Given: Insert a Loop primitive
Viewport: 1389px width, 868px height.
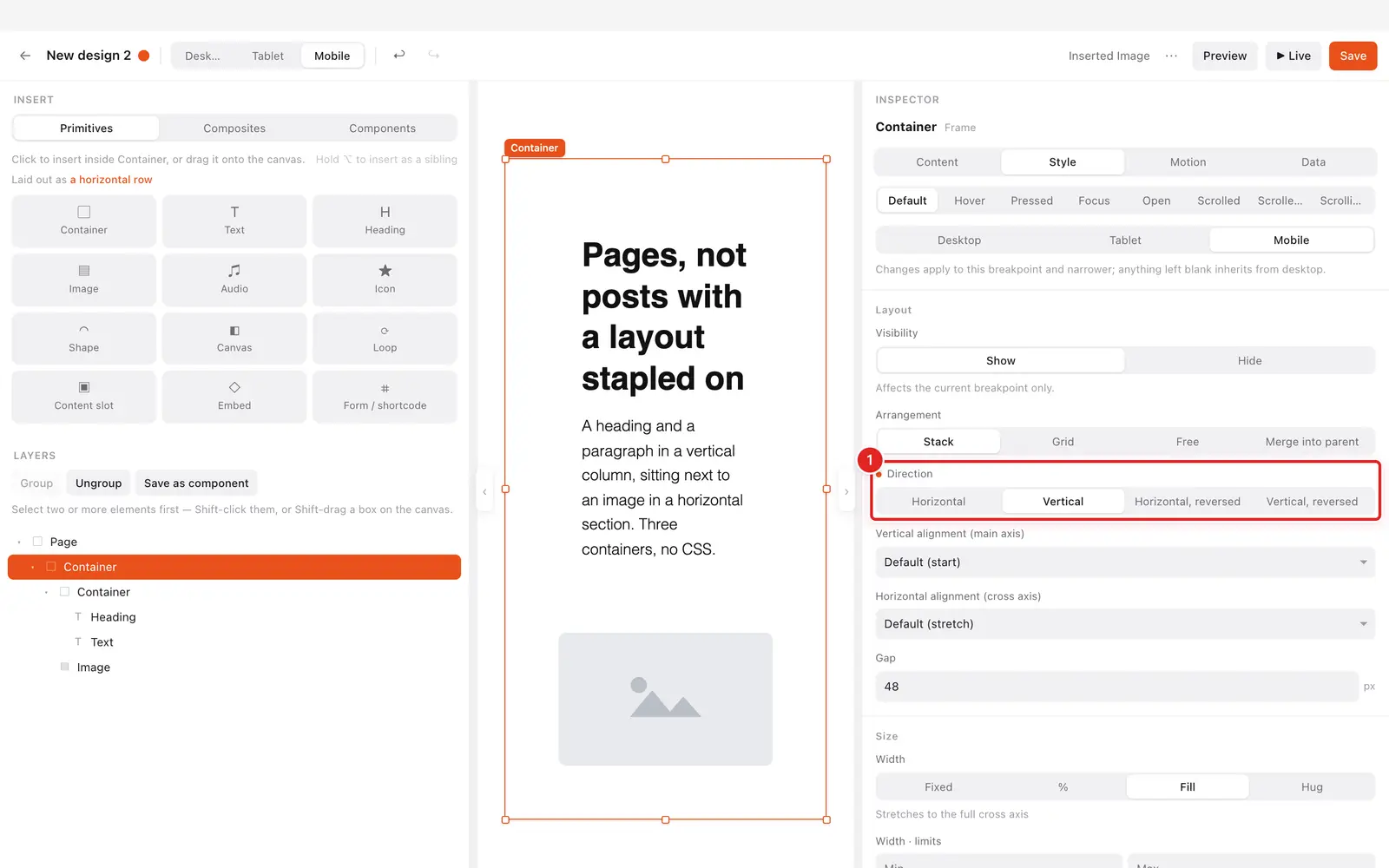Looking at the screenshot, I should tap(385, 339).
